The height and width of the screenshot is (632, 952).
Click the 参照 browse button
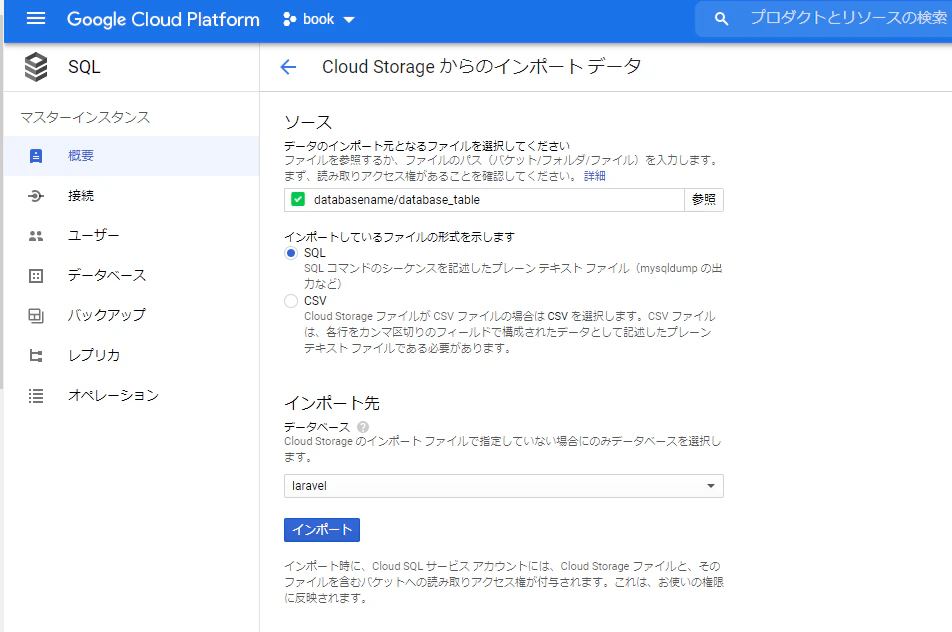(704, 200)
